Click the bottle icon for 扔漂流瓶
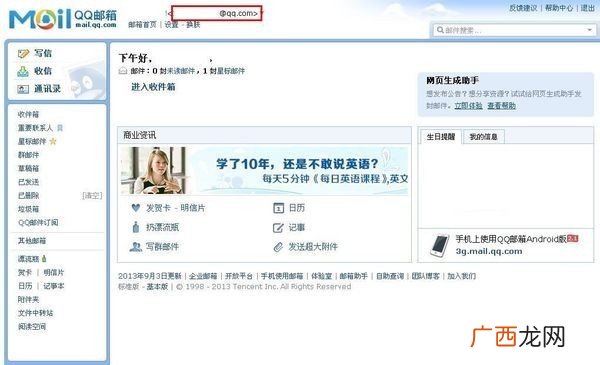Viewport: 600px width, 365px height. (135, 227)
